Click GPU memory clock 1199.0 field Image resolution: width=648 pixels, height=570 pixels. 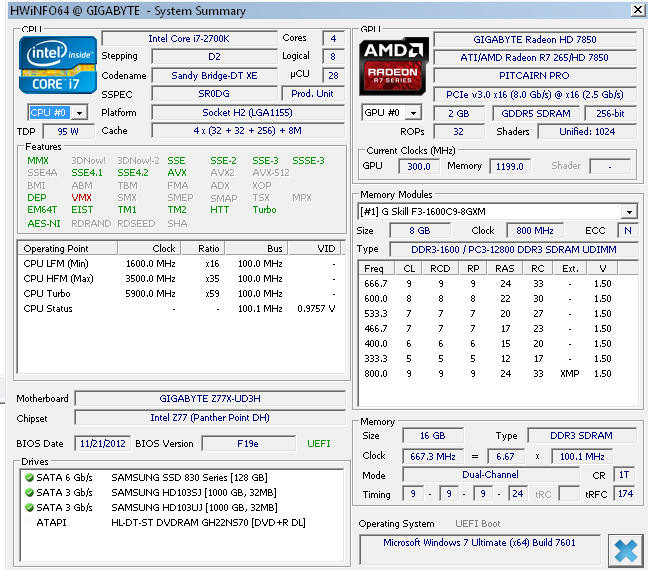click(510, 166)
